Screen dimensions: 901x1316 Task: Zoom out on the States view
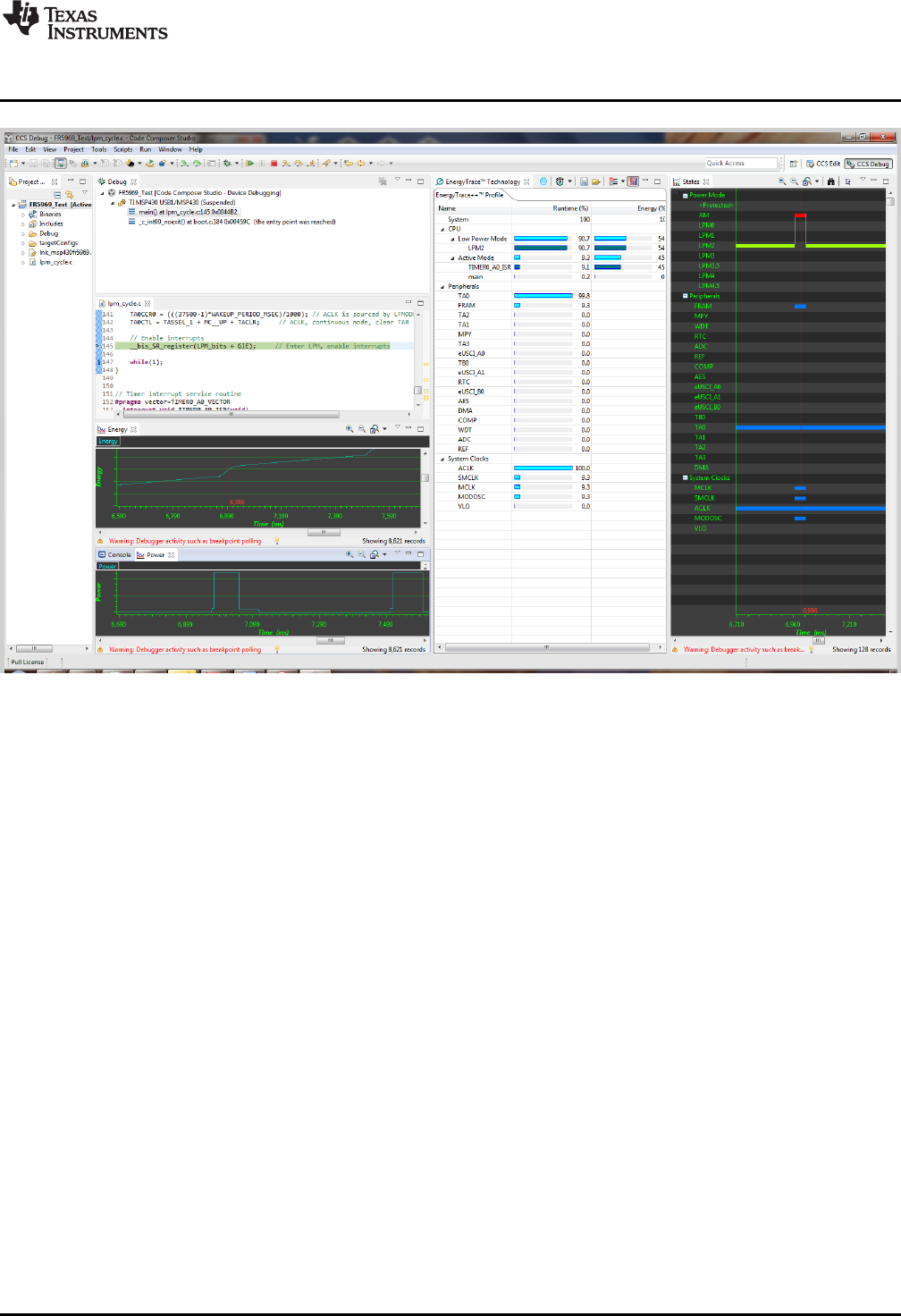pos(794,181)
